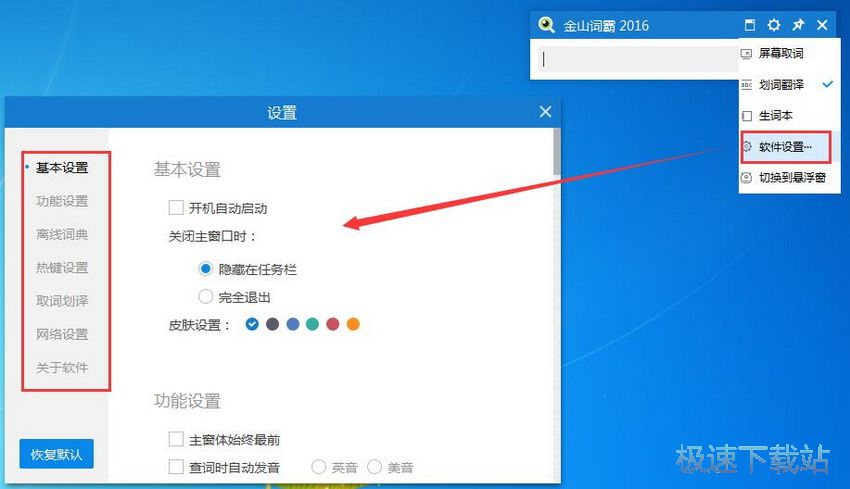This screenshot has width=850, height=489.
Task: Enable the 查词时自动发音 checkbox
Action: 176,467
